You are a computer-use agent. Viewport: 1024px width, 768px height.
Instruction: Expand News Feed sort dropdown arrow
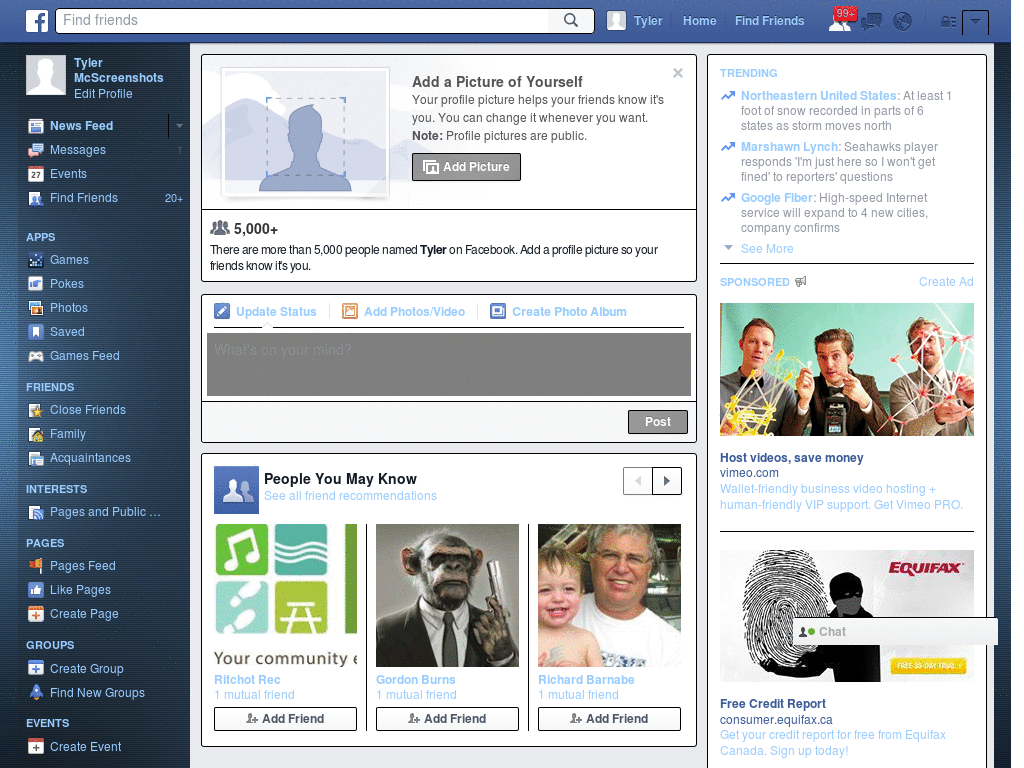click(179, 125)
